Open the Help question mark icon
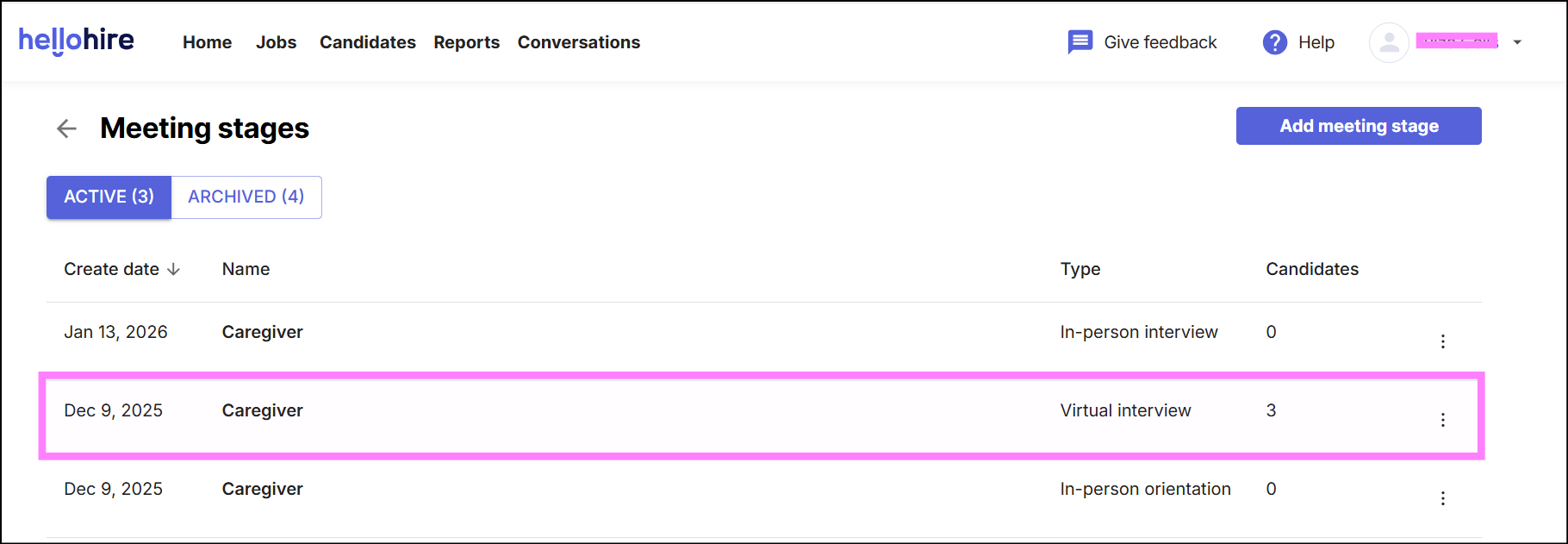 1274,42
